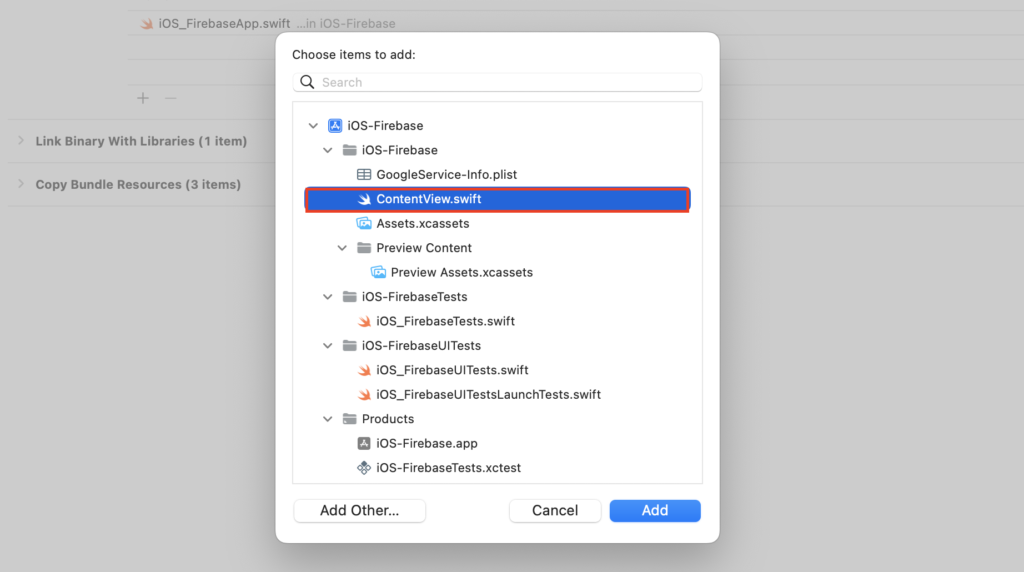
Task: Expand Copy Bundle Resources section
Action: pyautogui.click(x=21, y=184)
